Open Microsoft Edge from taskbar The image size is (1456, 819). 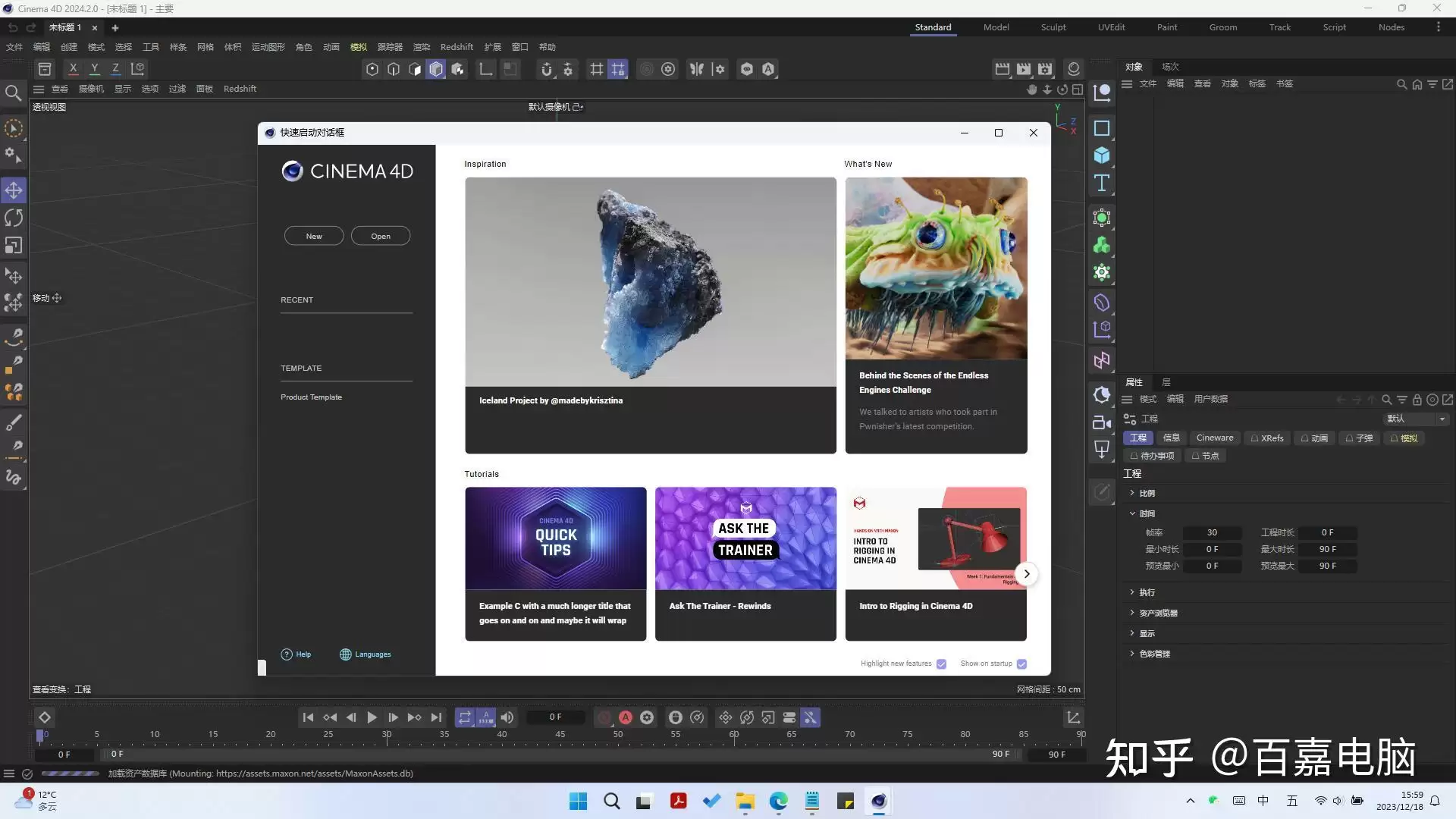click(779, 802)
